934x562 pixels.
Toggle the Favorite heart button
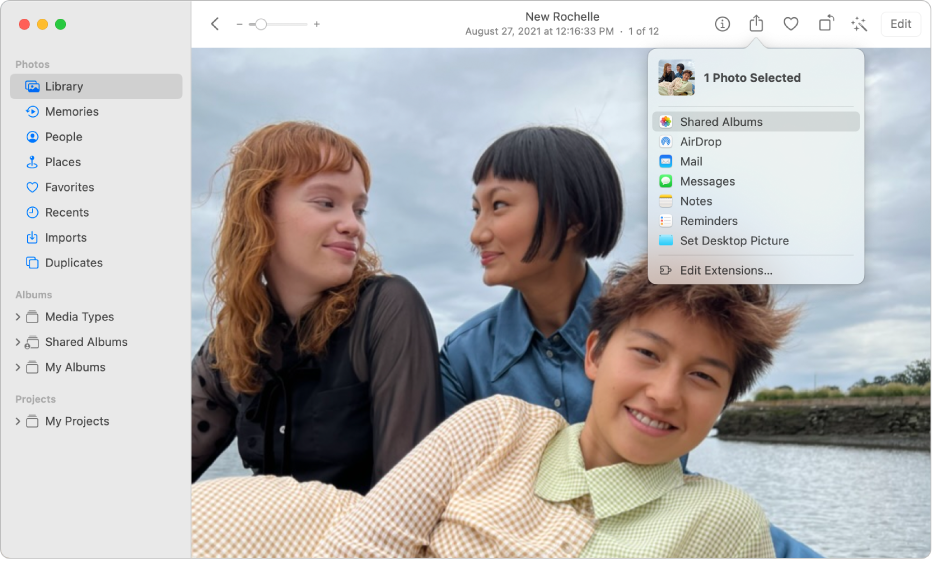(x=791, y=24)
